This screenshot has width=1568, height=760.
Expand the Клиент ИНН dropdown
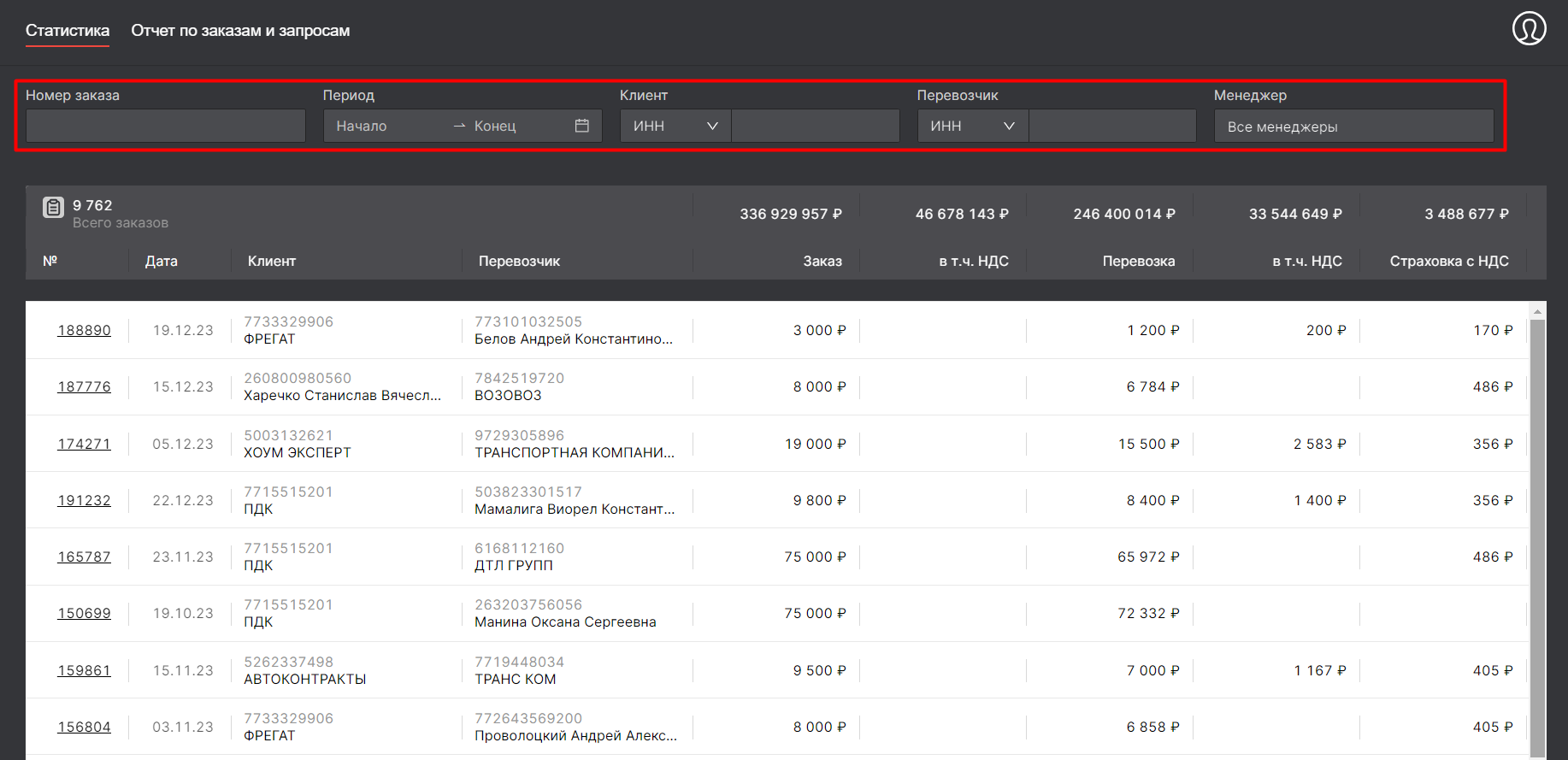pyautogui.click(x=675, y=126)
